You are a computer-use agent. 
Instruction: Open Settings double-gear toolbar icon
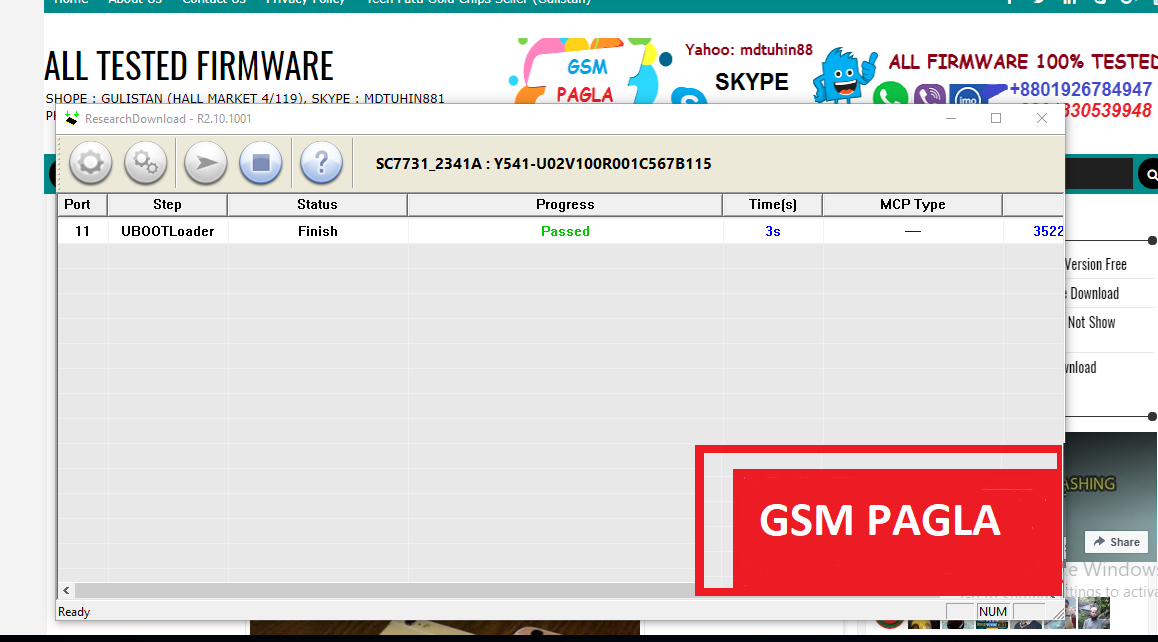pos(145,163)
